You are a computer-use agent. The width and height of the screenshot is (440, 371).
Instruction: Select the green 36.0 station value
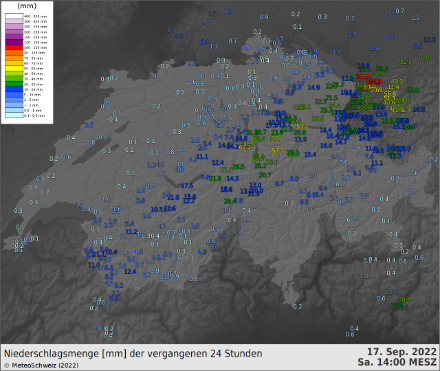pyautogui.click(x=423, y=58)
